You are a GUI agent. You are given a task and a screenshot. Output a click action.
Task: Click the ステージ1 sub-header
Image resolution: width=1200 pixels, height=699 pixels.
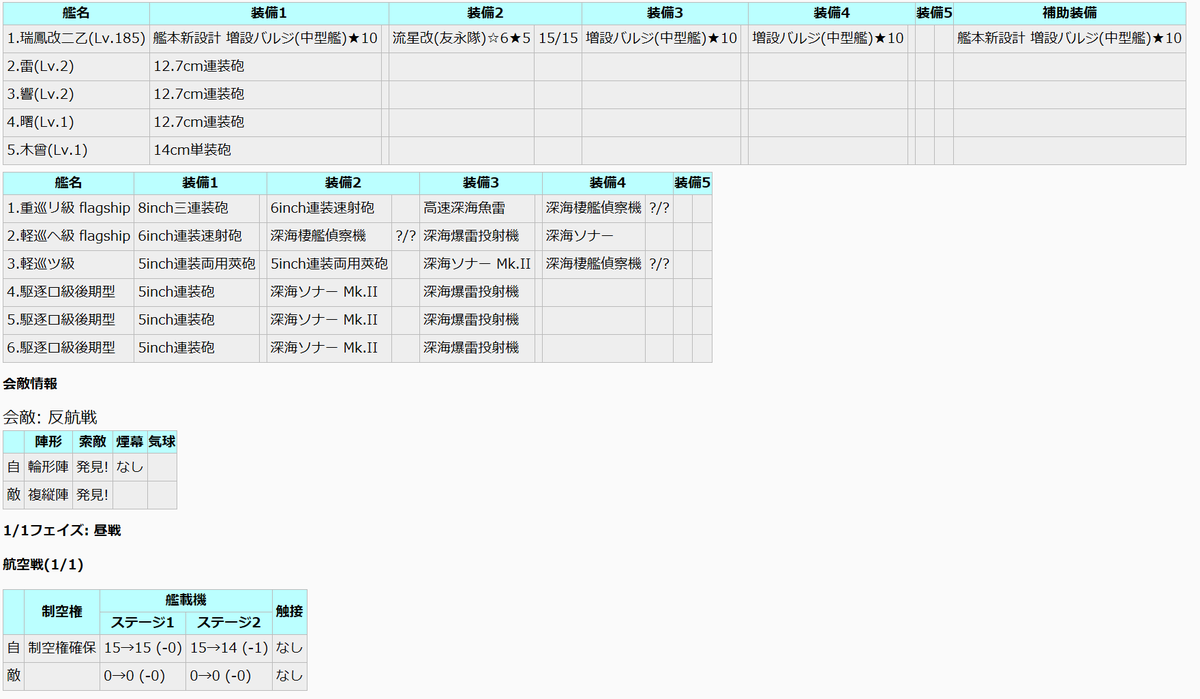143,622
